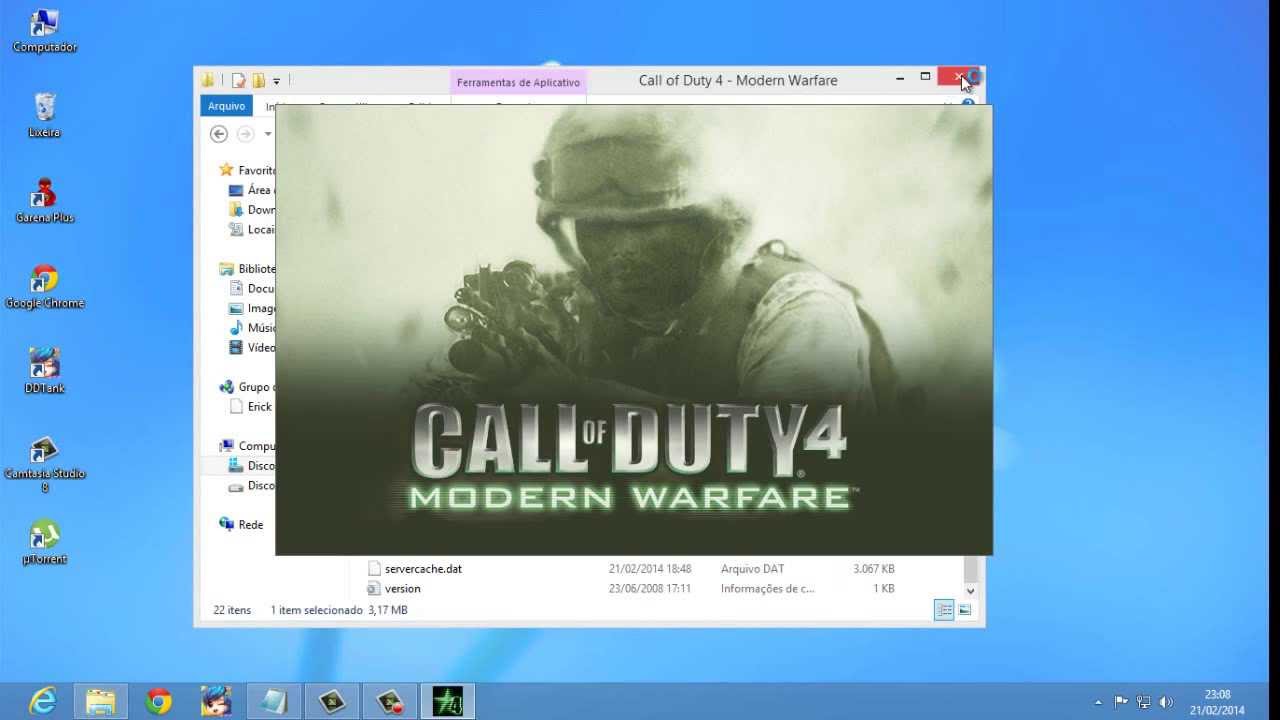Launch the µTorrent desktop shortcut
1280x720 pixels.
click(45, 542)
